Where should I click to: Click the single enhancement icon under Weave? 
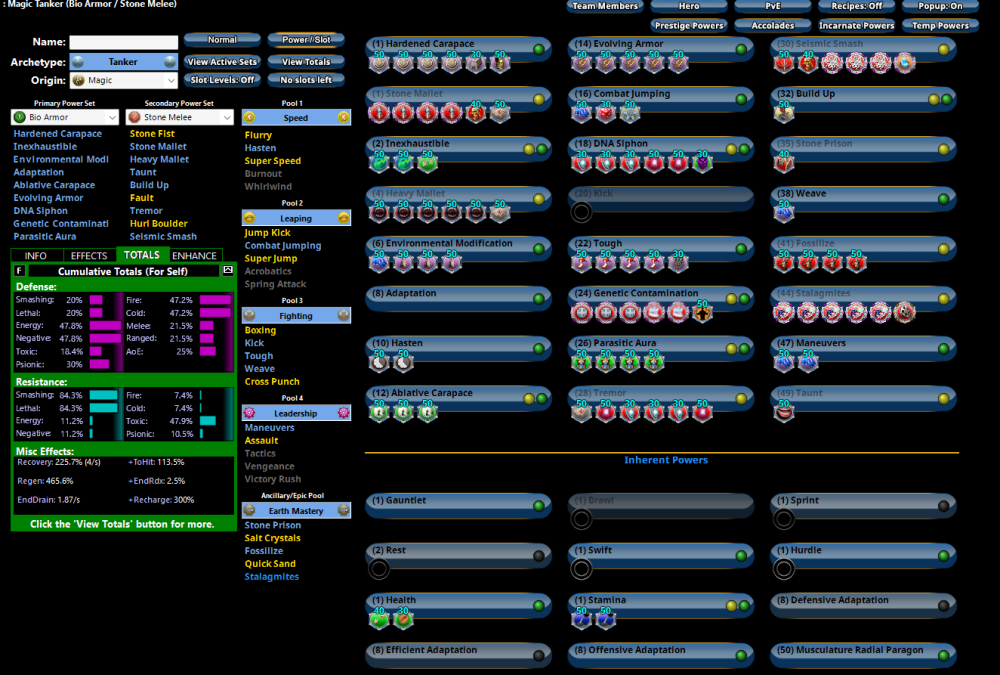784,211
